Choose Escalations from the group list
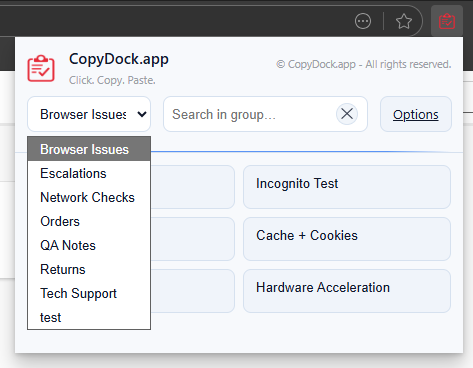 click(89, 173)
